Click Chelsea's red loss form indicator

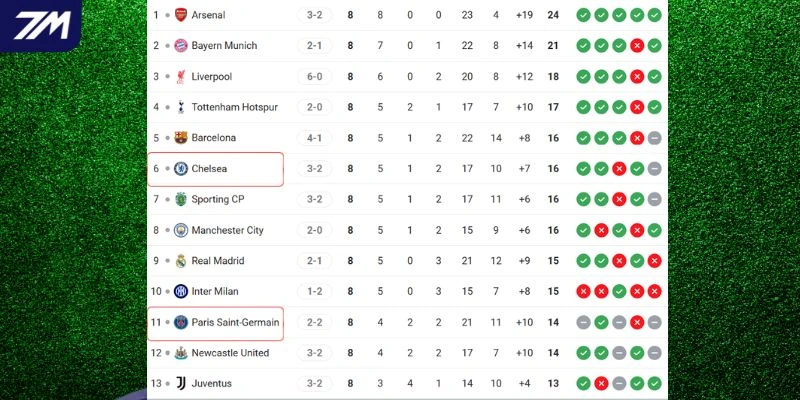point(619,169)
